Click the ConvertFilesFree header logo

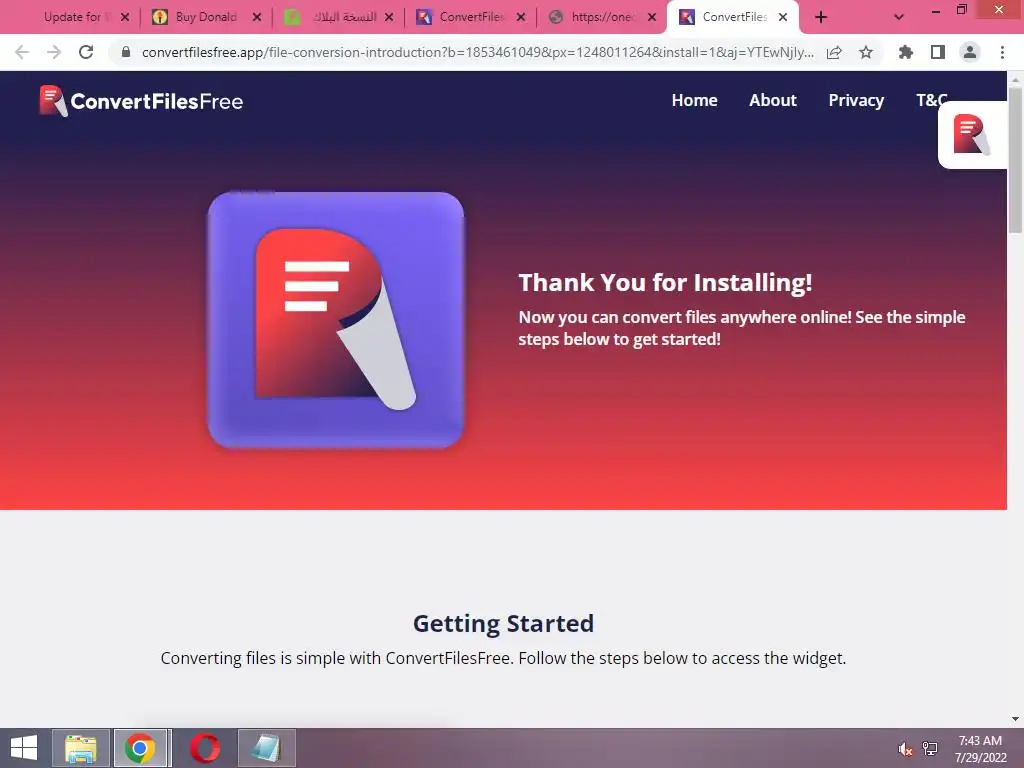click(141, 101)
